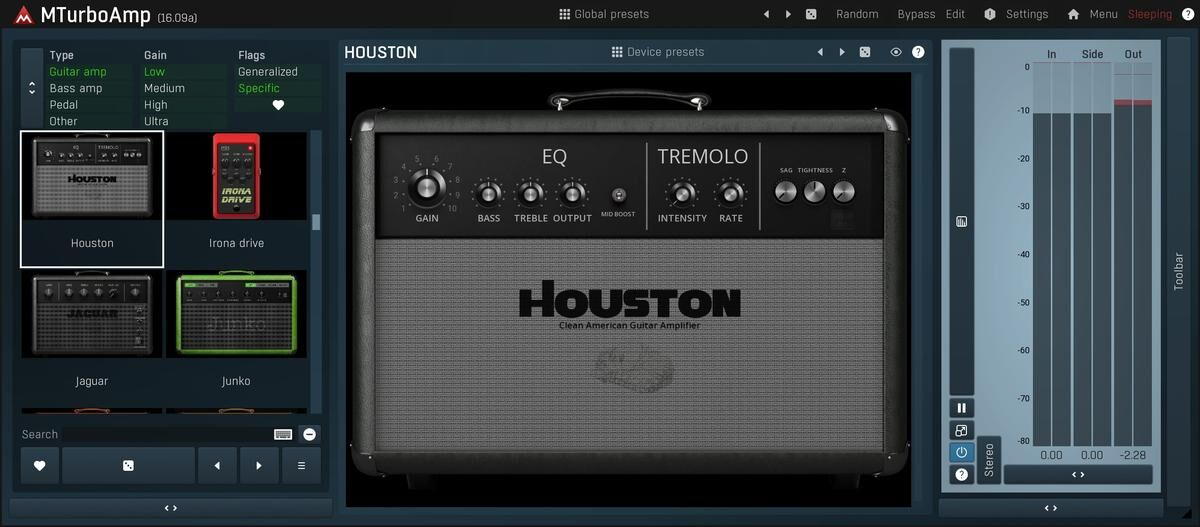The width and height of the screenshot is (1200, 527).
Task: Open the on-screen keyboard icon
Action: tap(283, 434)
